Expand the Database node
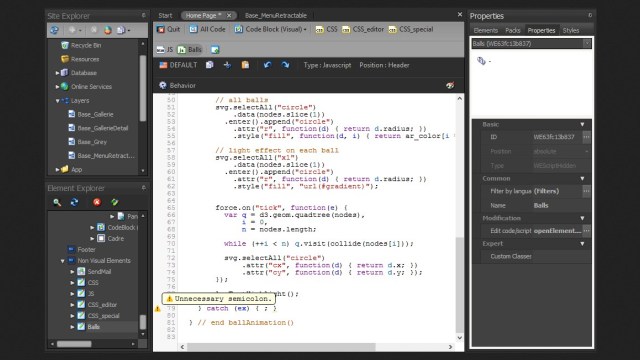This screenshot has width=640, height=360. tap(57, 73)
